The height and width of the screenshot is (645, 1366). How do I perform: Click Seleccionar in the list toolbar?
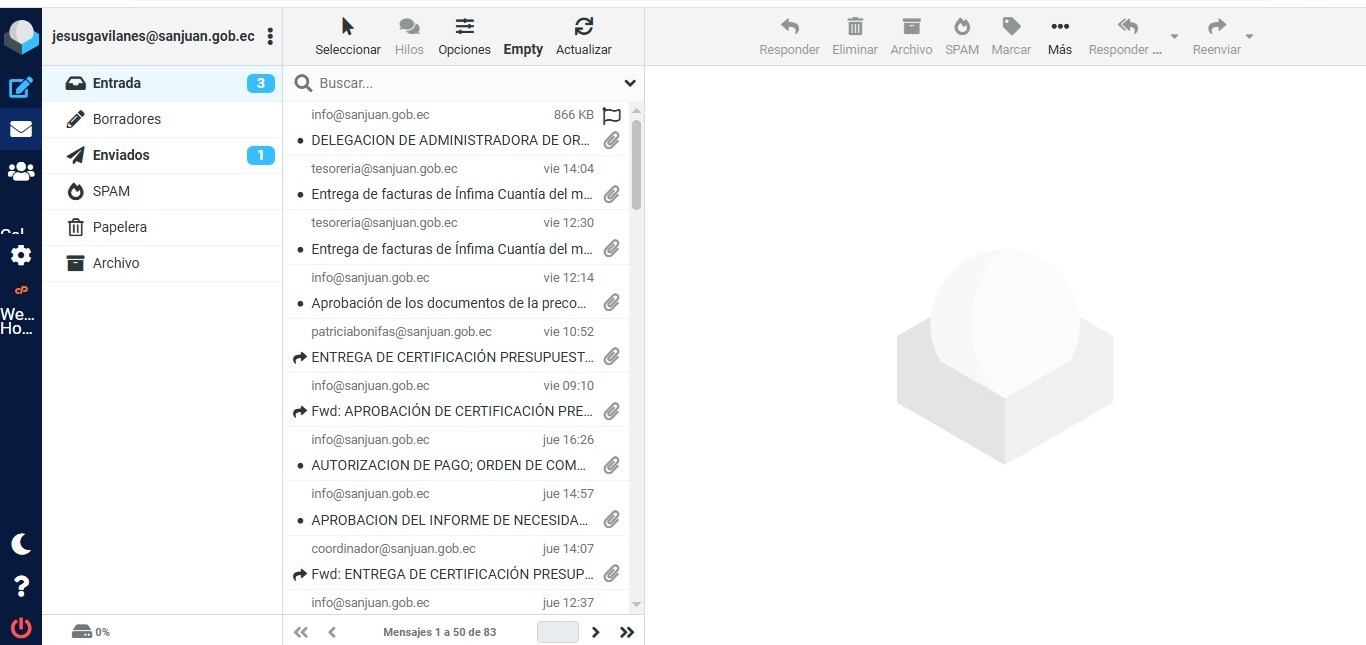point(347,36)
